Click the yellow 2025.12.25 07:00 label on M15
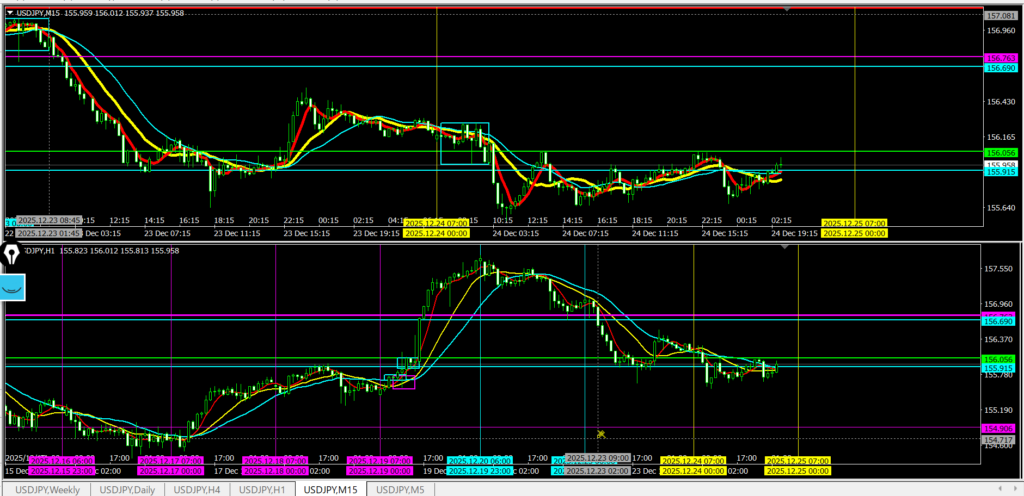The image size is (1024, 496). [x=853, y=222]
